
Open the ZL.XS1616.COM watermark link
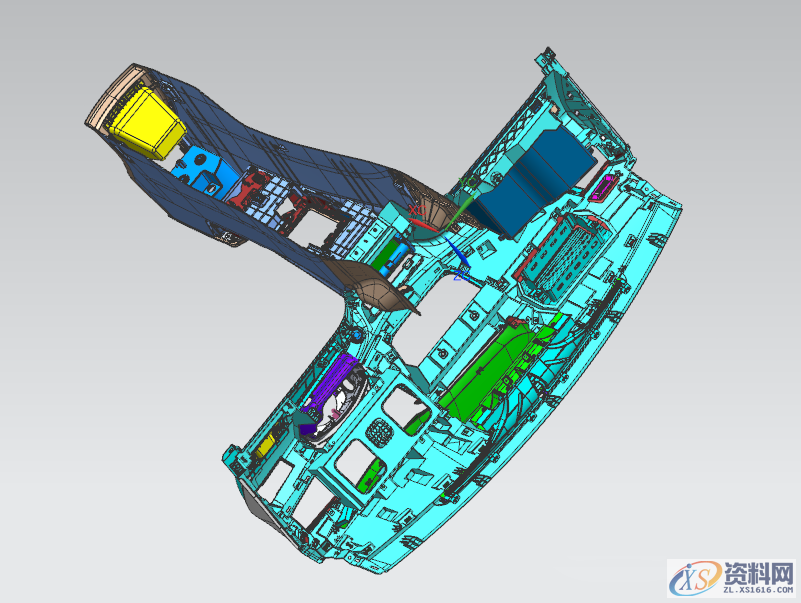point(752,591)
